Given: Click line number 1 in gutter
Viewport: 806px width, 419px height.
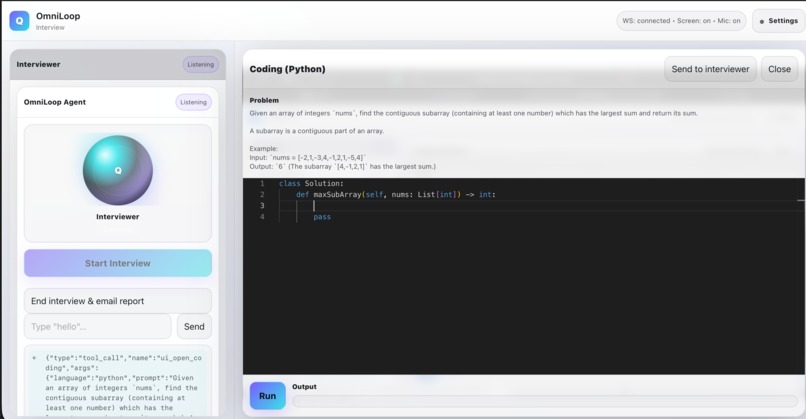Looking at the screenshot, I should 262,184.
